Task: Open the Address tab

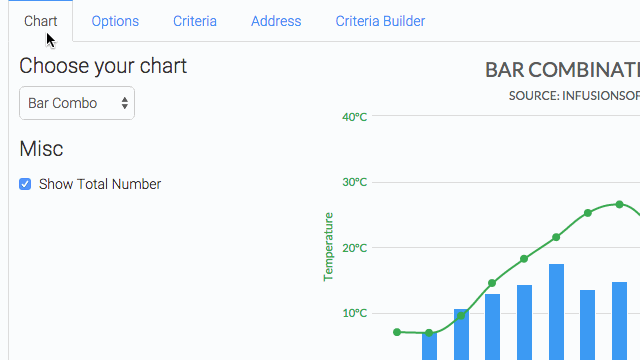Action: (276, 21)
